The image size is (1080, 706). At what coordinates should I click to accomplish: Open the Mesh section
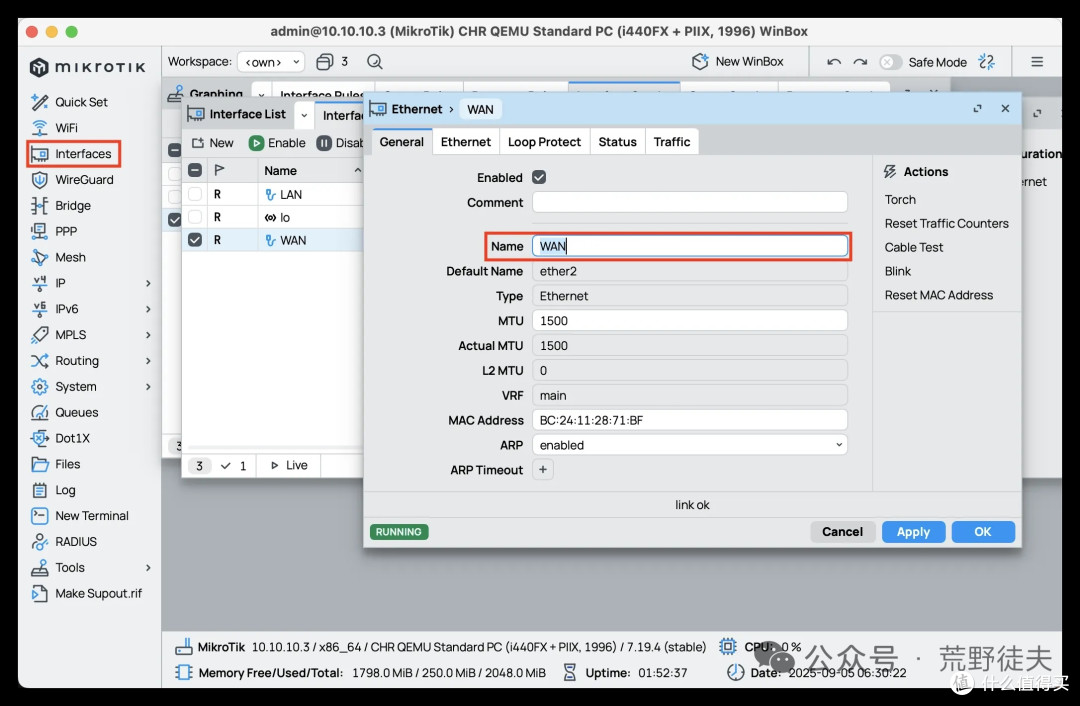tap(59, 257)
